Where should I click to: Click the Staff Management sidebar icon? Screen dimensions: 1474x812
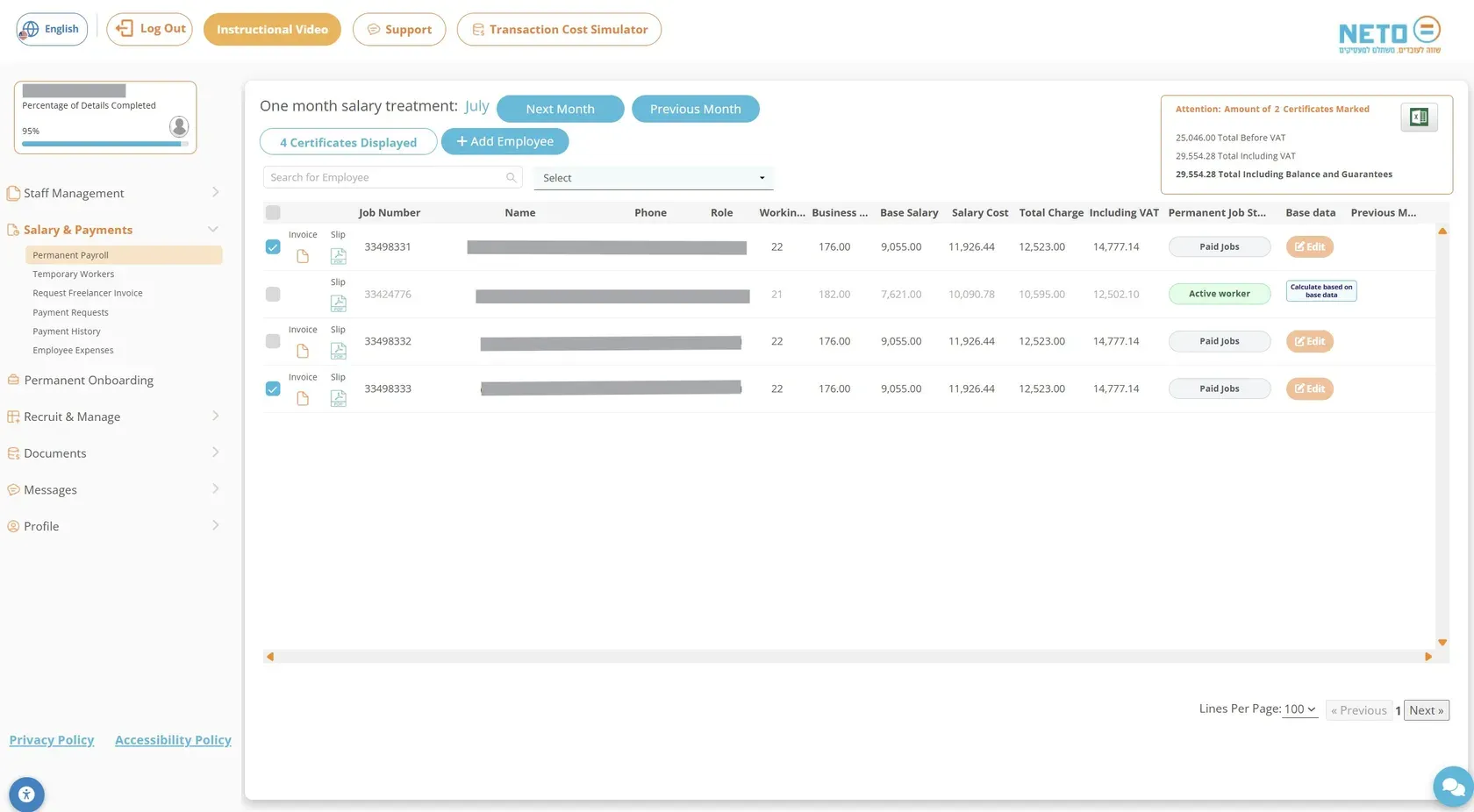(x=13, y=193)
